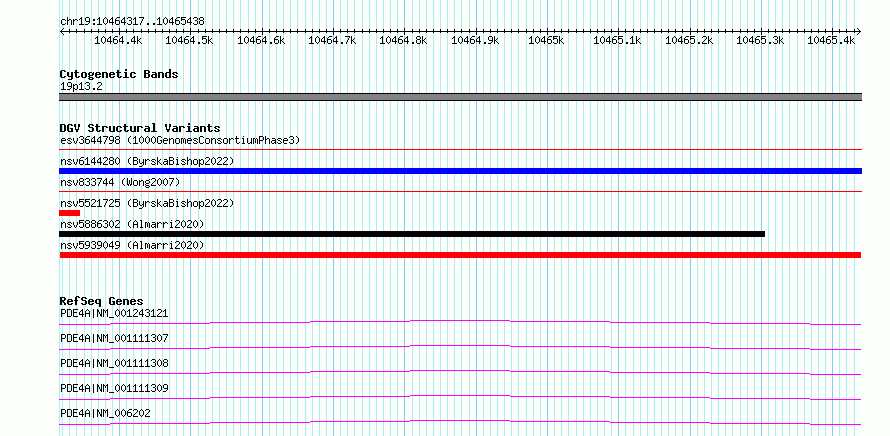
Task: Click the 19p13.2 band label
Action: tap(81, 87)
